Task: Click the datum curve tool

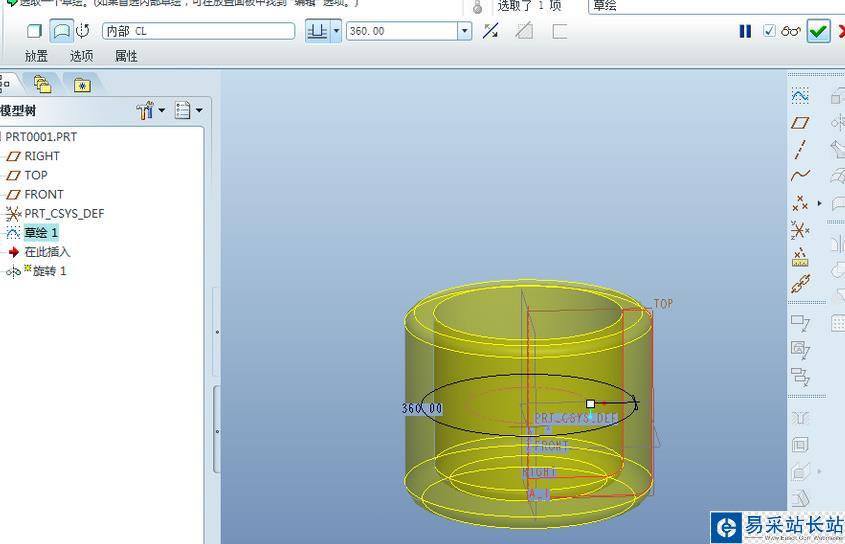Action: (x=800, y=175)
